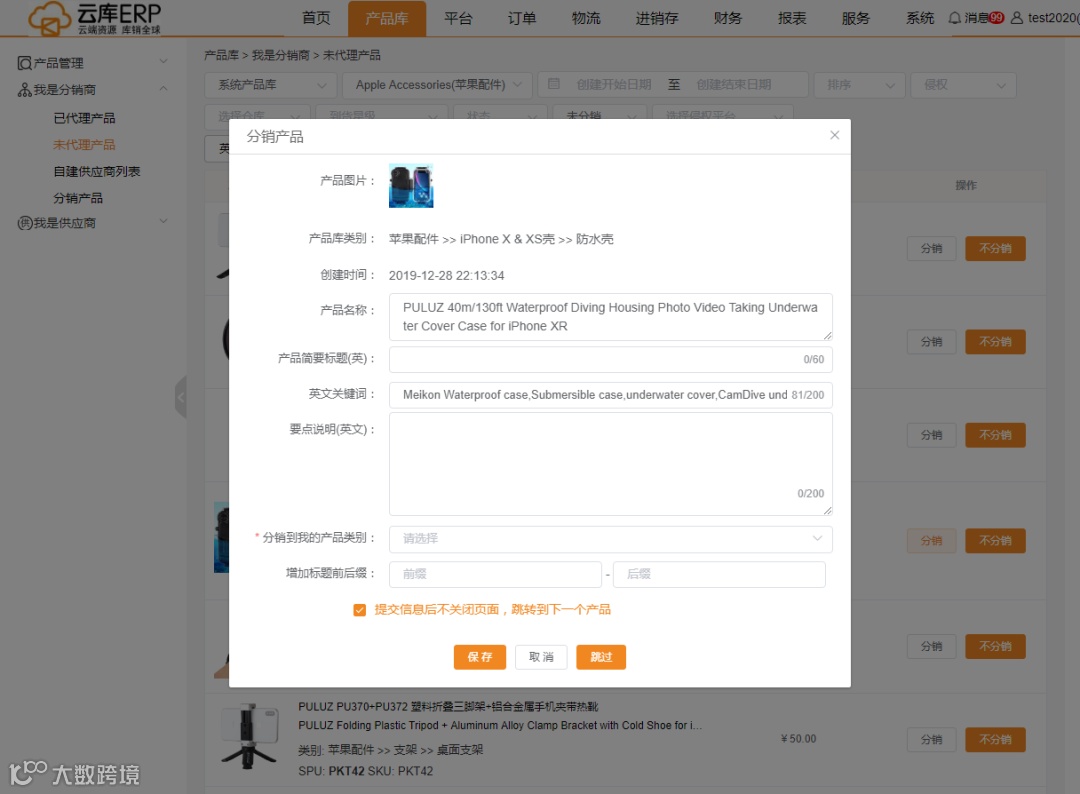
Task: Open 已代理产品 in the sidebar
Action: 84,118
